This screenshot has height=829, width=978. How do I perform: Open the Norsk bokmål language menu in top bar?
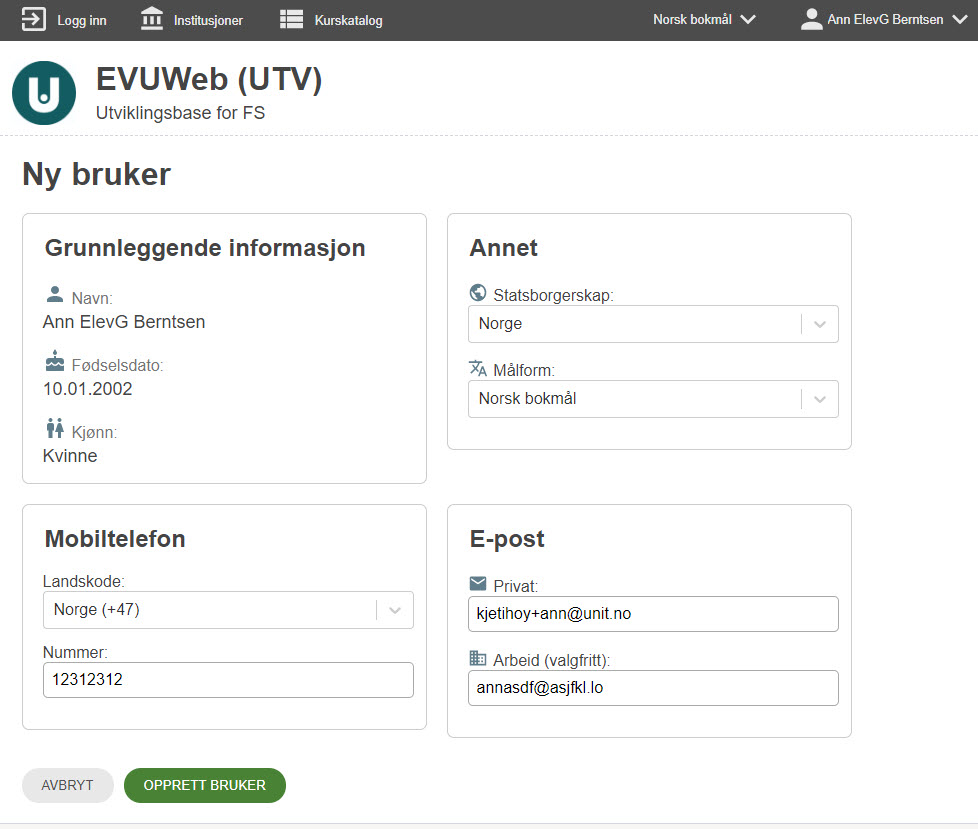[704, 19]
